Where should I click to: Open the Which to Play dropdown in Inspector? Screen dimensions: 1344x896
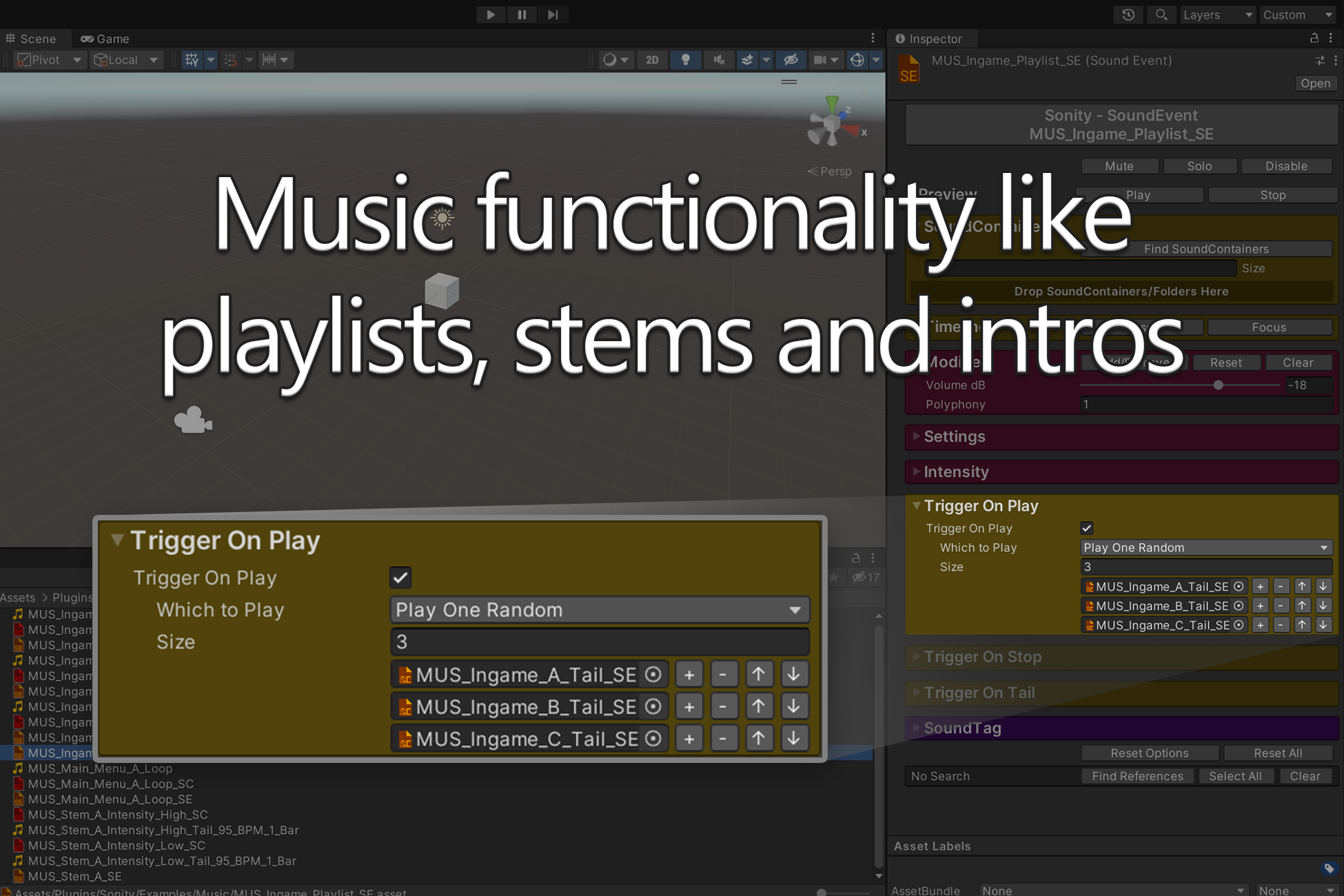point(1205,548)
